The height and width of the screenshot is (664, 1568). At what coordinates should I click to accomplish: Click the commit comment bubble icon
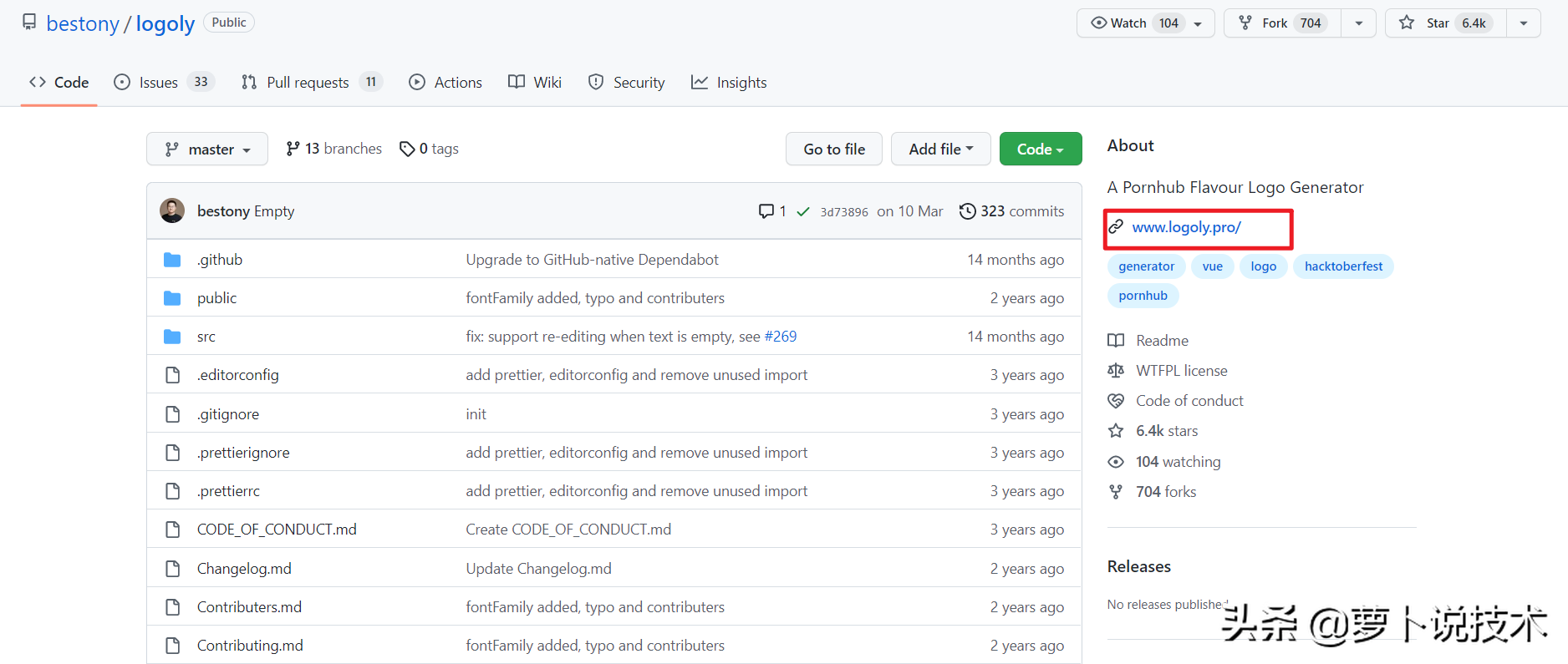pos(766,211)
